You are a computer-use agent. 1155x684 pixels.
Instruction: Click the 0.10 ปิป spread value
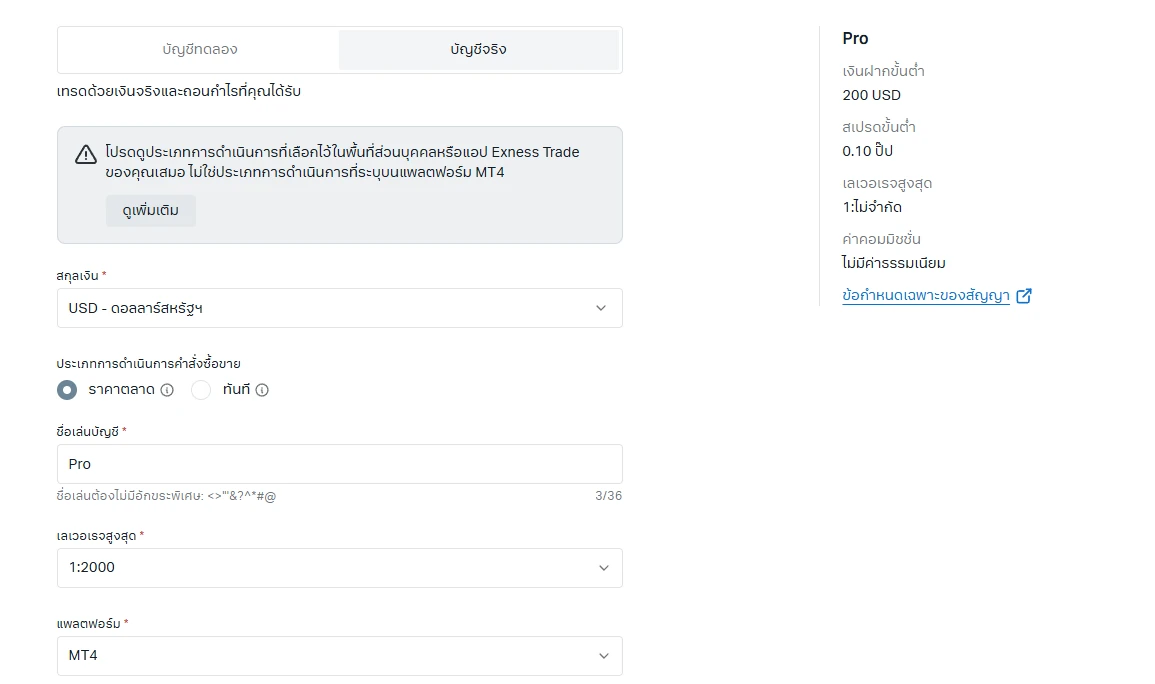click(x=868, y=151)
